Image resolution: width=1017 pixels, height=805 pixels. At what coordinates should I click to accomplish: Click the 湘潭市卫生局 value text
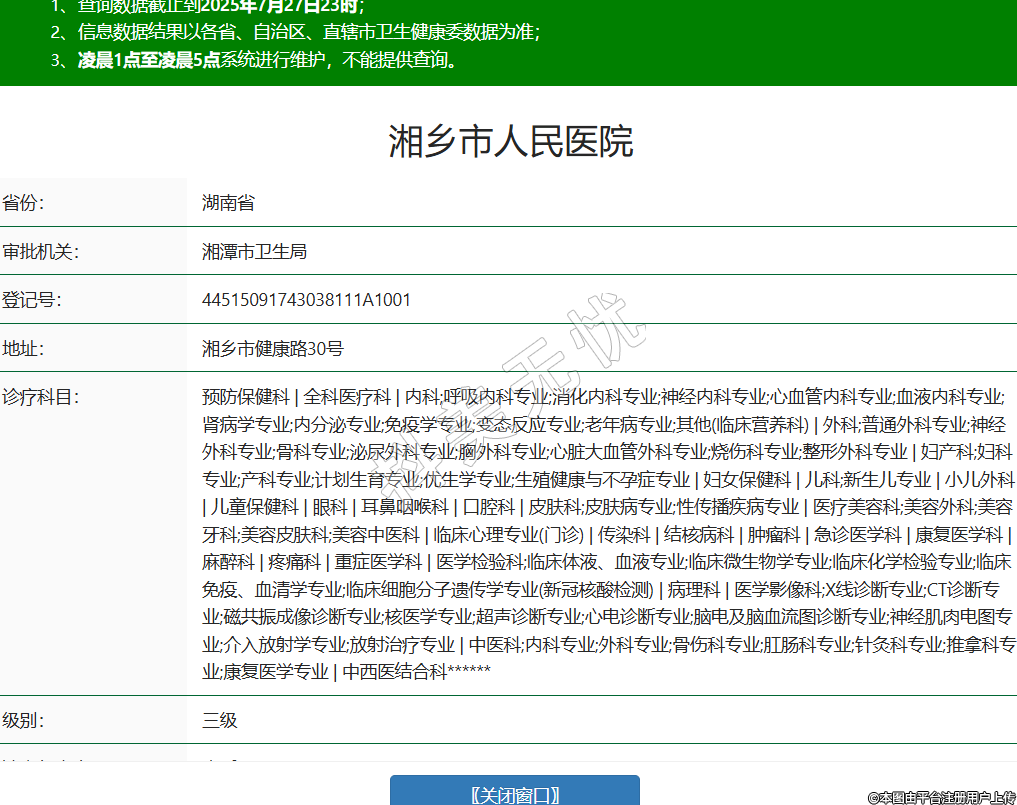(254, 251)
